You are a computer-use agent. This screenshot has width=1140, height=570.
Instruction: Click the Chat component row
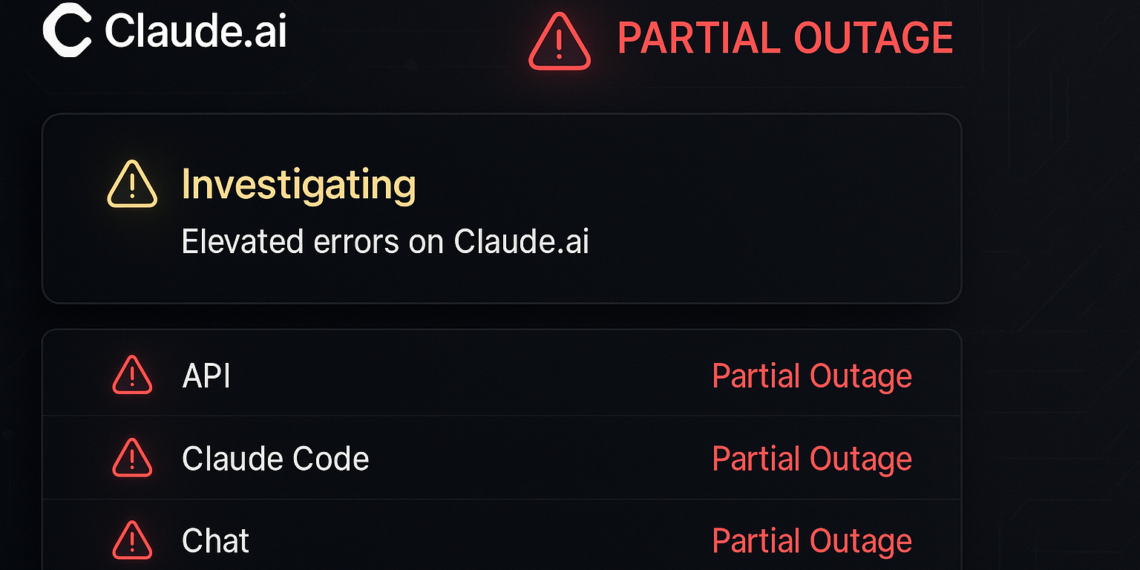tap(500, 541)
